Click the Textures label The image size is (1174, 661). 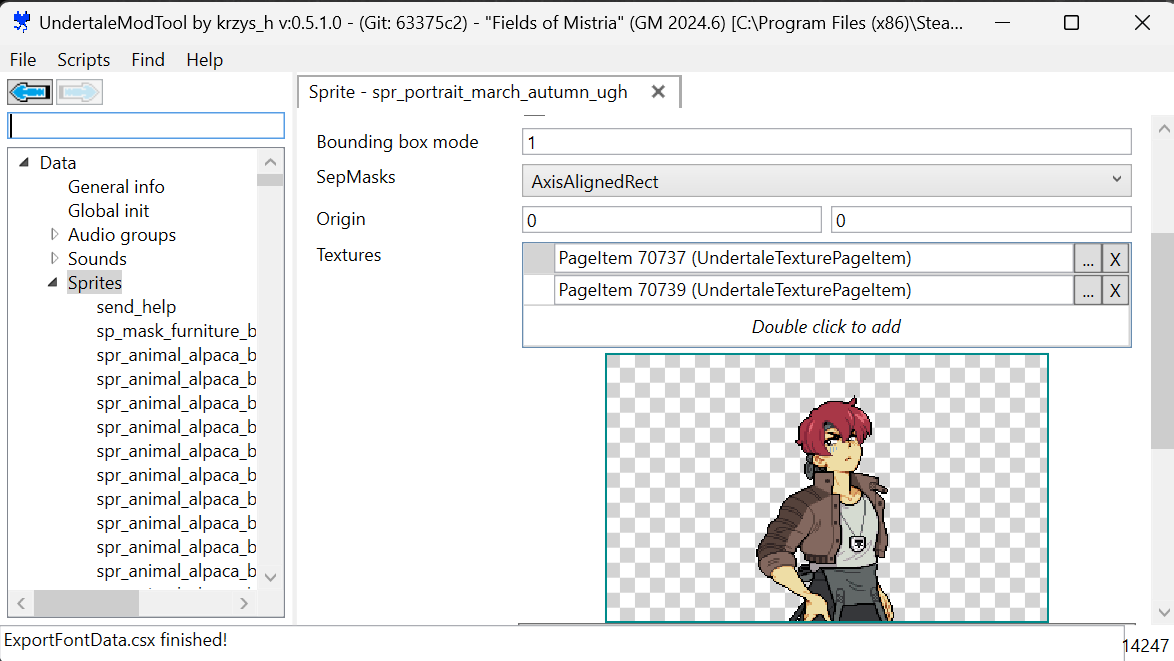pos(348,255)
